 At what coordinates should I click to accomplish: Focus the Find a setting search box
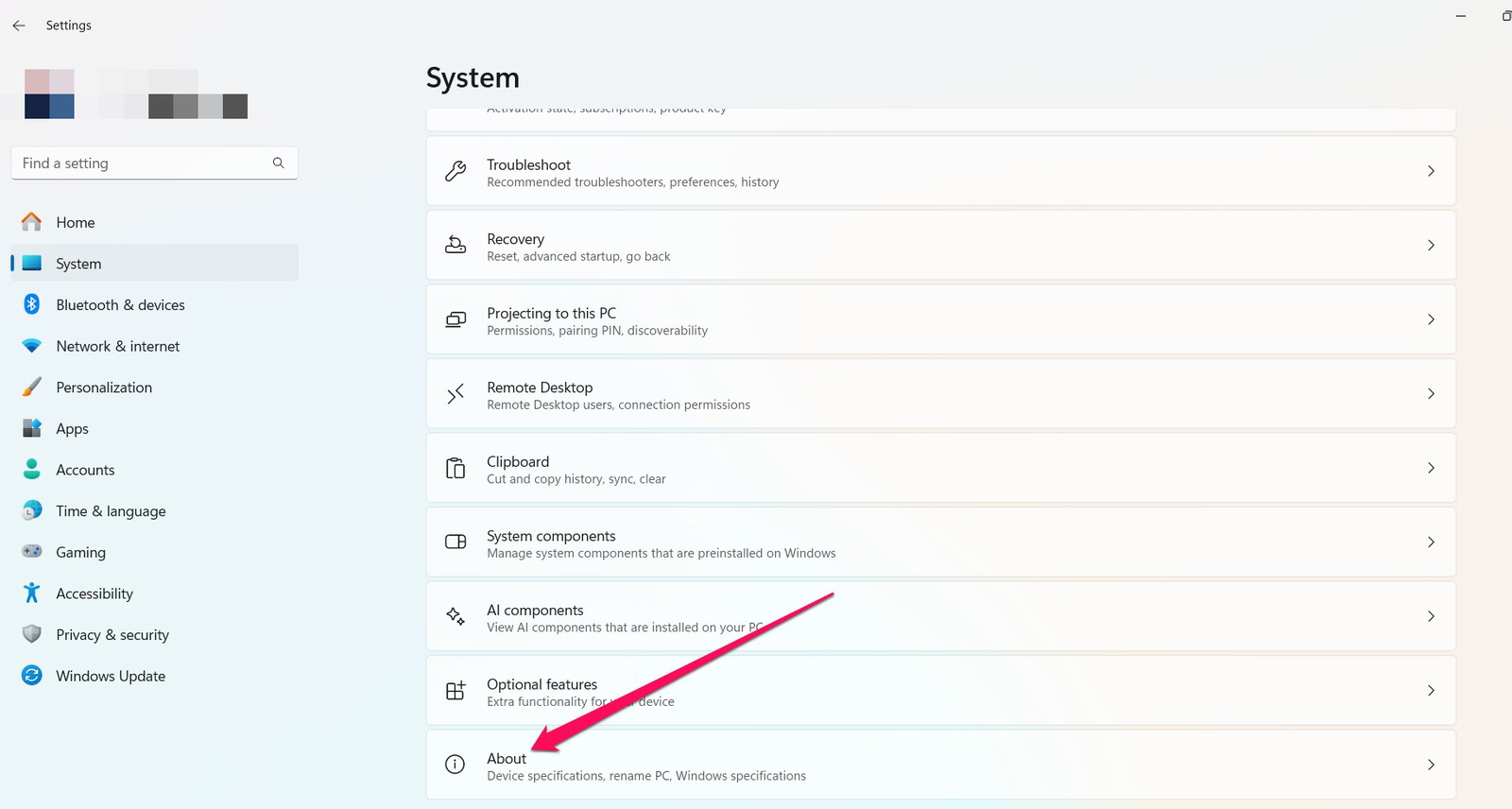point(142,164)
